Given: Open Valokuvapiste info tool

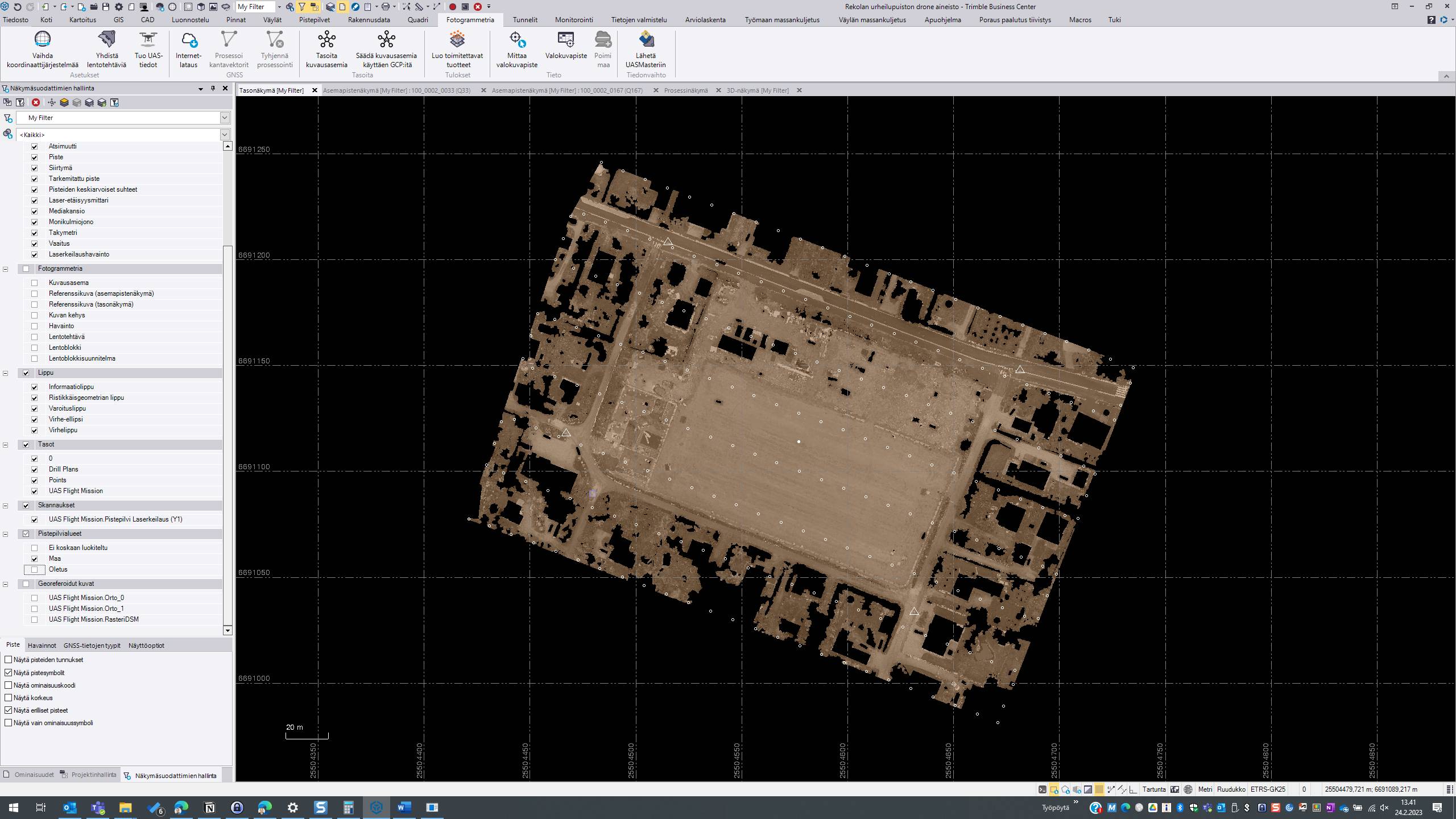Looking at the screenshot, I should click(x=566, y=45).
